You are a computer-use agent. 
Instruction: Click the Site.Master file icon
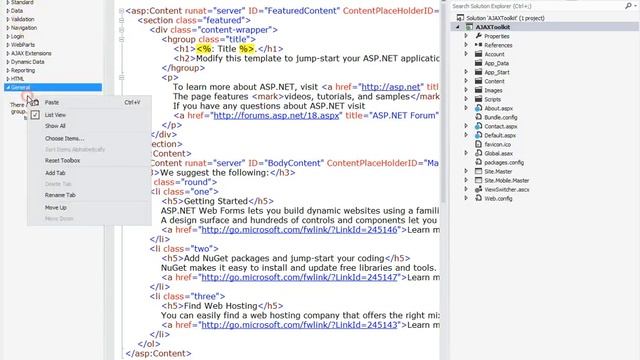(x=478, y=171)
